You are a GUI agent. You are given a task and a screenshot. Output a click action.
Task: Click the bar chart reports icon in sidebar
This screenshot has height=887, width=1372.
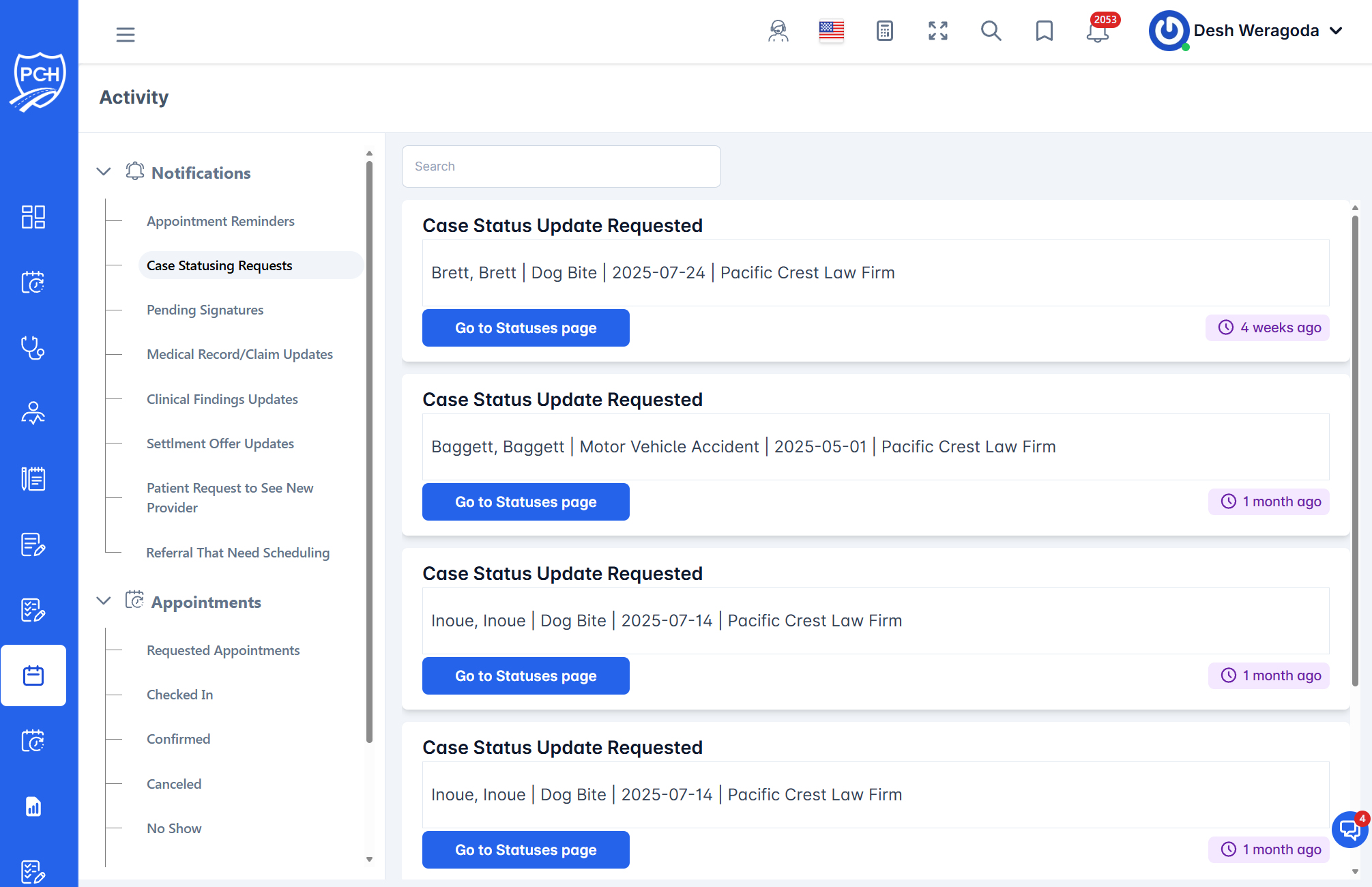(x=33, y=806)
